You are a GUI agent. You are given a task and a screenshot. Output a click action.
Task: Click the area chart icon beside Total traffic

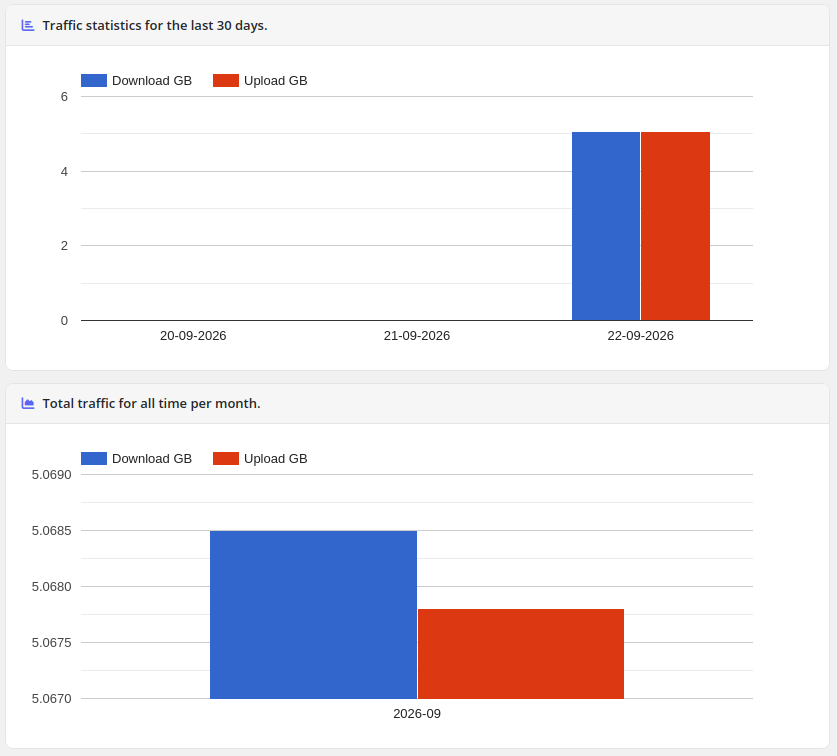(28, 403)
